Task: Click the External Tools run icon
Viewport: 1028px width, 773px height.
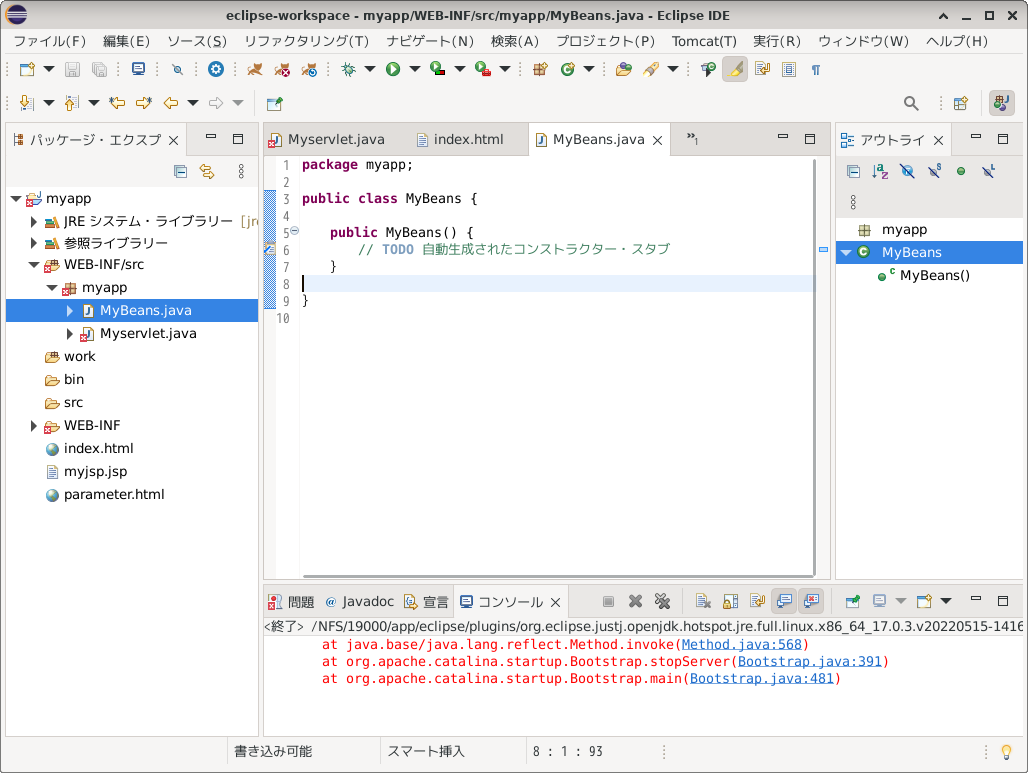Action: coord(483,69)
